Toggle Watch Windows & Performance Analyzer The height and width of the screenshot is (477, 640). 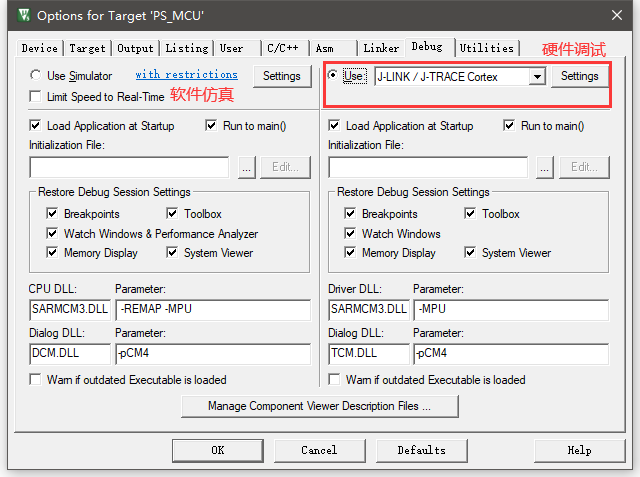pyautogui.click(x=52, y=233)
